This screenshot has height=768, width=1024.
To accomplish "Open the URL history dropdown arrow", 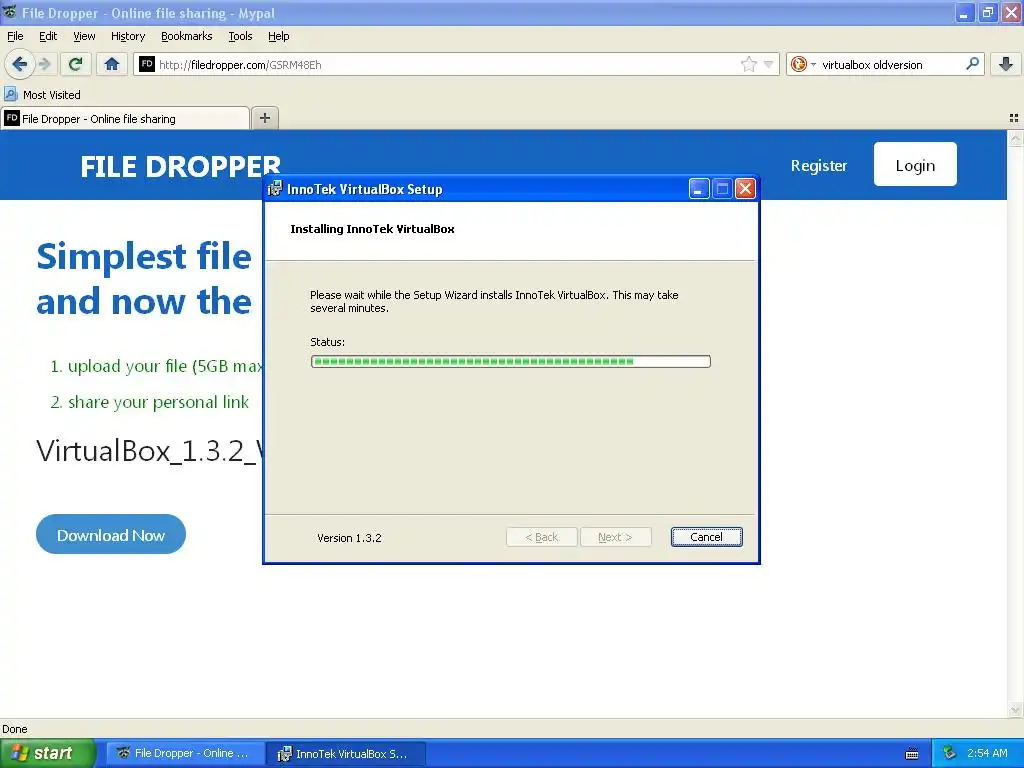I will click(768, 64).
